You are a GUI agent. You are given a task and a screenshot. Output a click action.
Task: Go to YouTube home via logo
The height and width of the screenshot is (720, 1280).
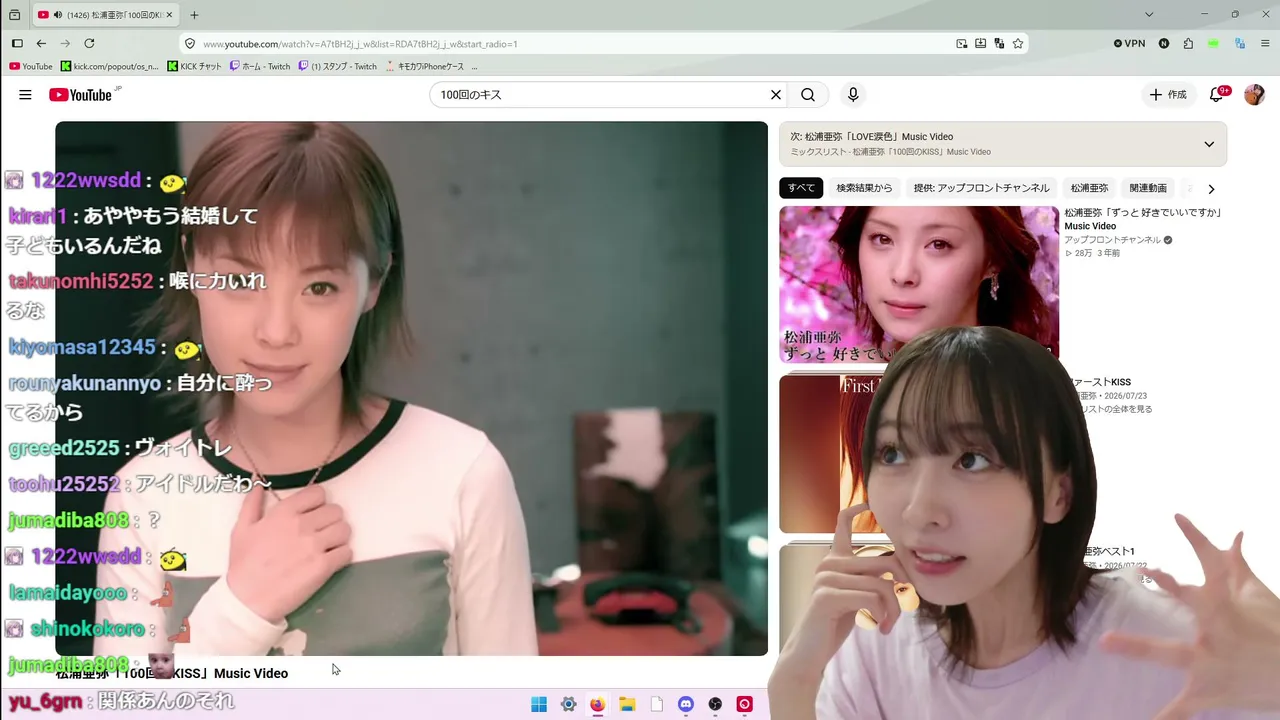[x=80, y=95]
